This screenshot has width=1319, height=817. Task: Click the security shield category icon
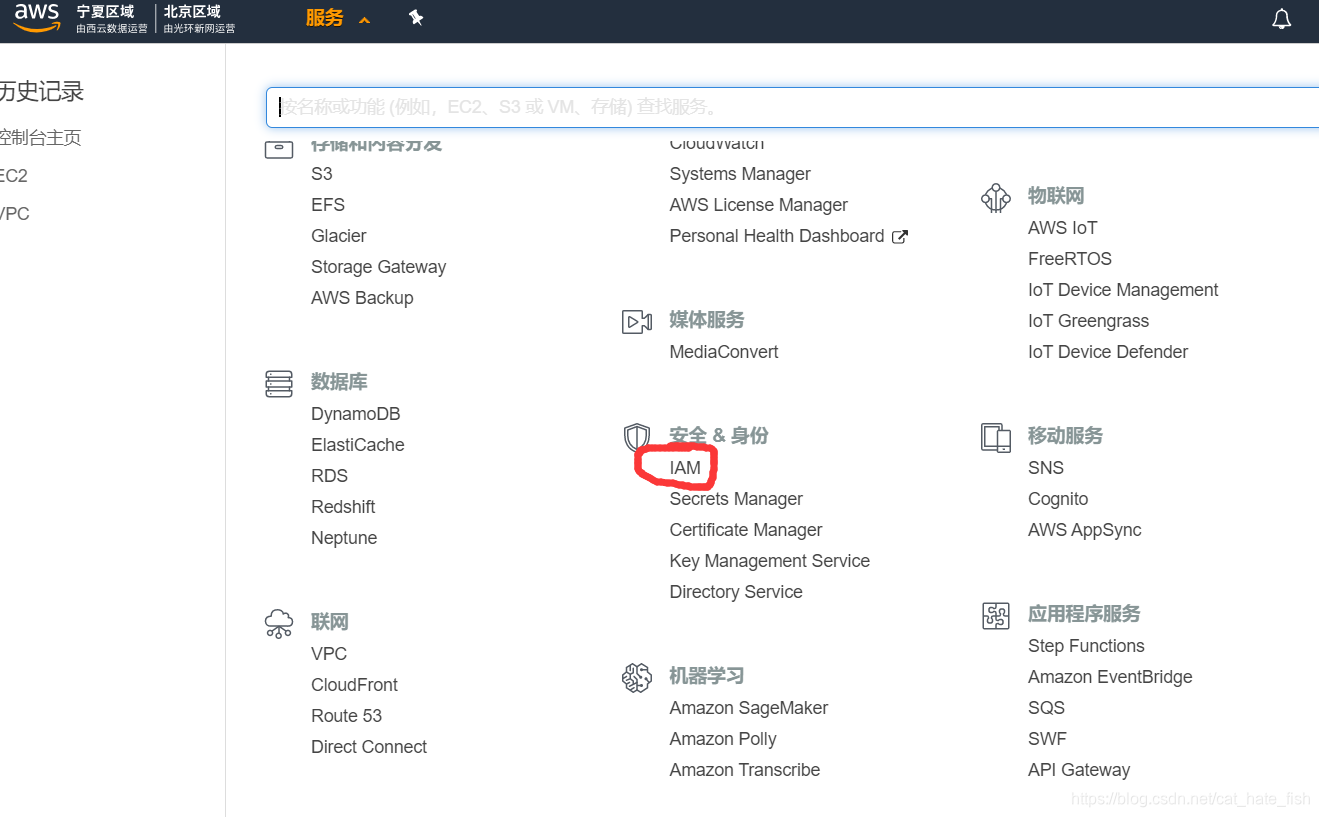coord(637,437)
